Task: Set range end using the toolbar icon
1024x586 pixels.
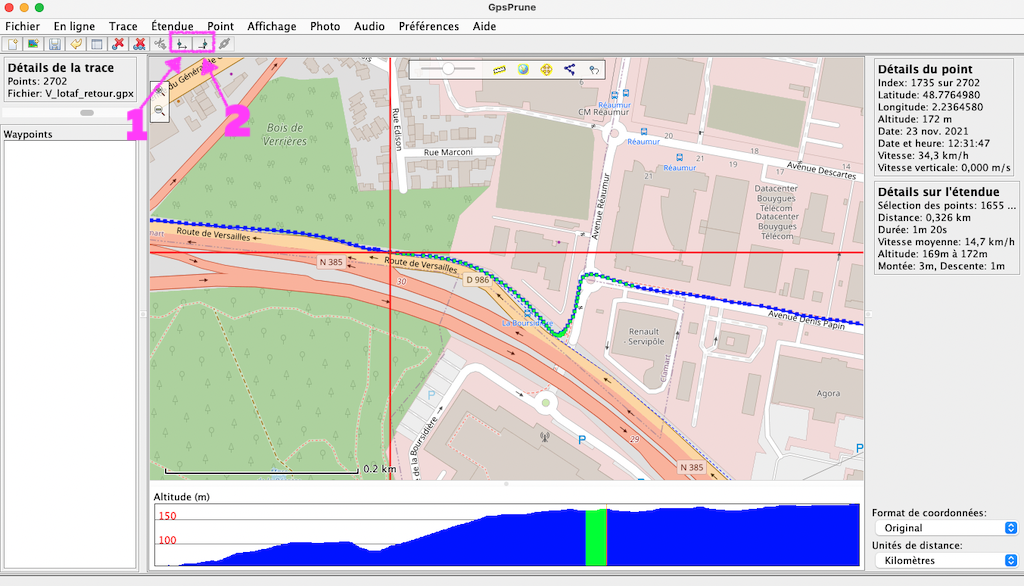Action: (203, 44)
